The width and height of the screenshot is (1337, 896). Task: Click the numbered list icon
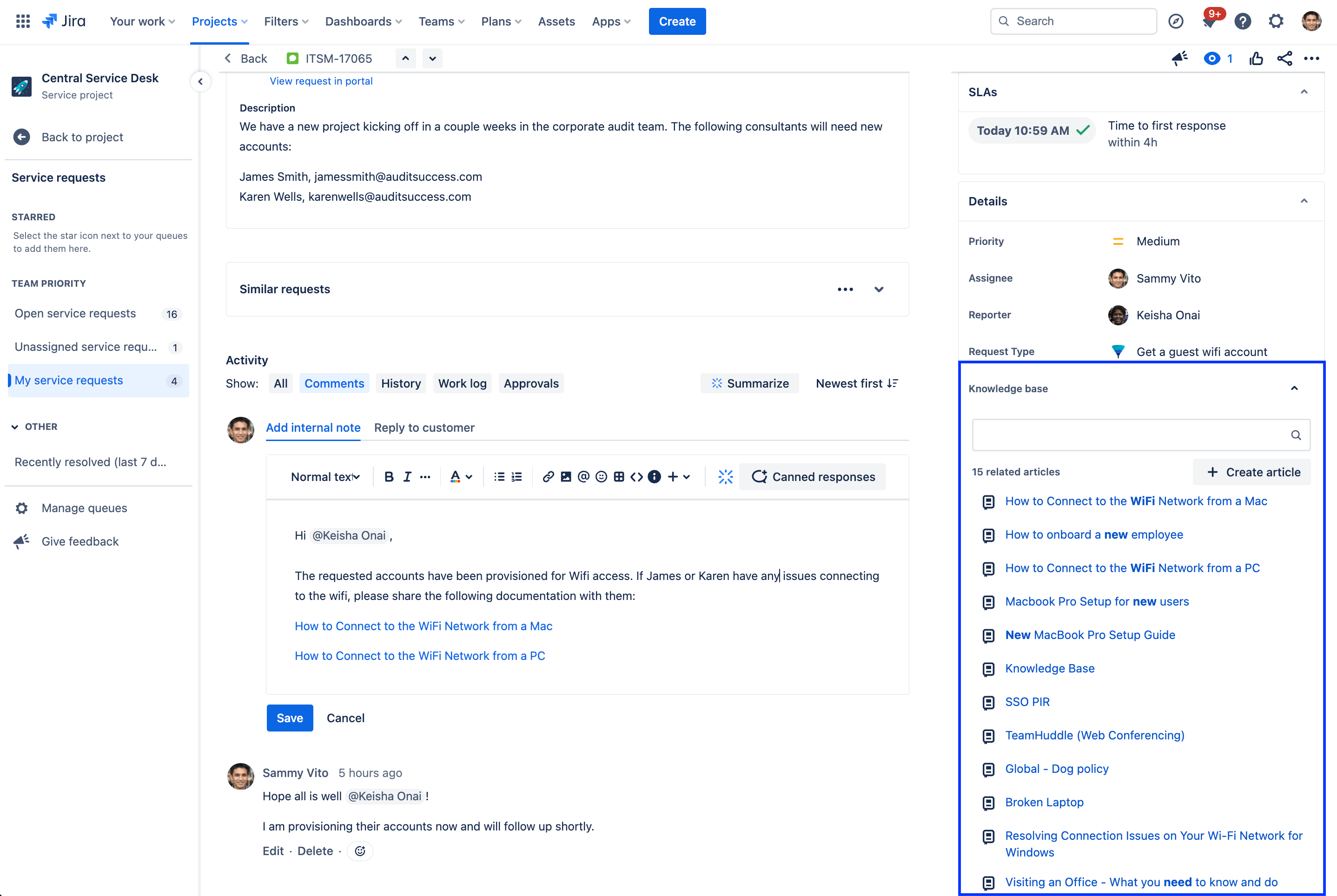tap(518, 476)
